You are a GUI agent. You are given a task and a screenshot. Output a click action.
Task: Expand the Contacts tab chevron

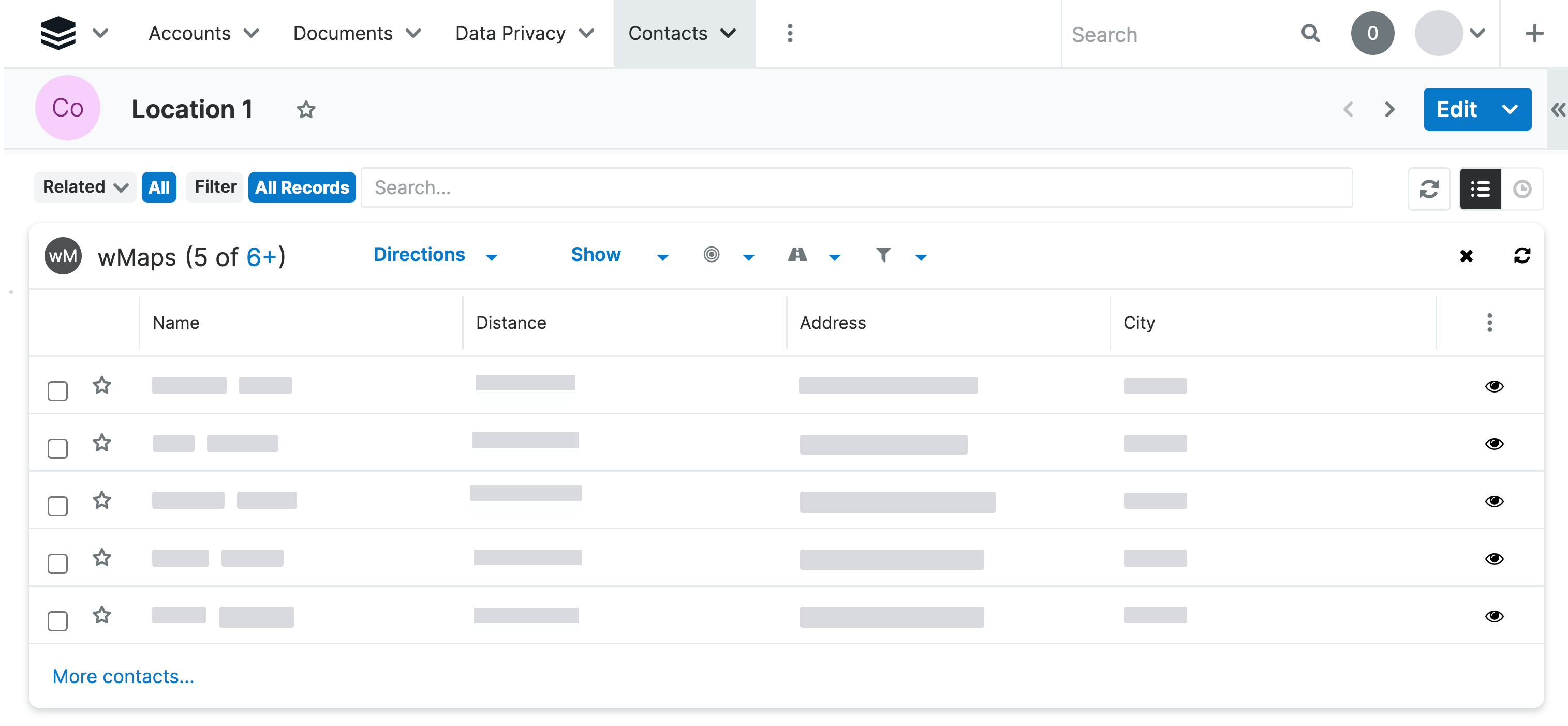pyautogui.click(x=728, y=33)
